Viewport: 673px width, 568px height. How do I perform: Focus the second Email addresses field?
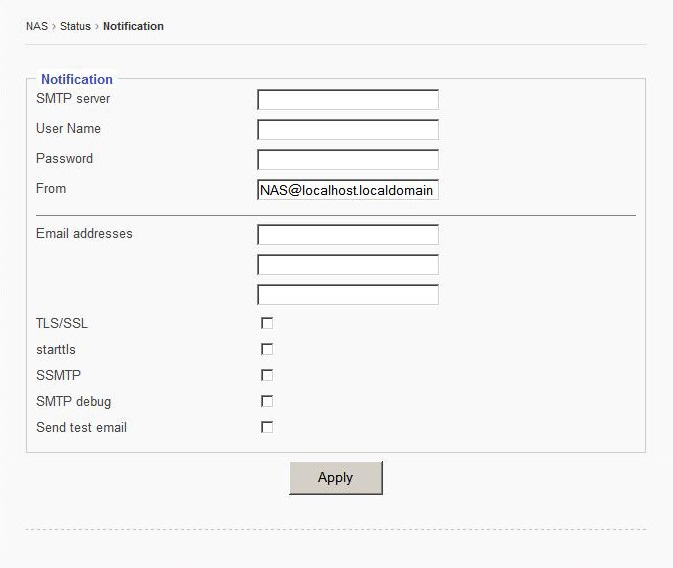347,265
